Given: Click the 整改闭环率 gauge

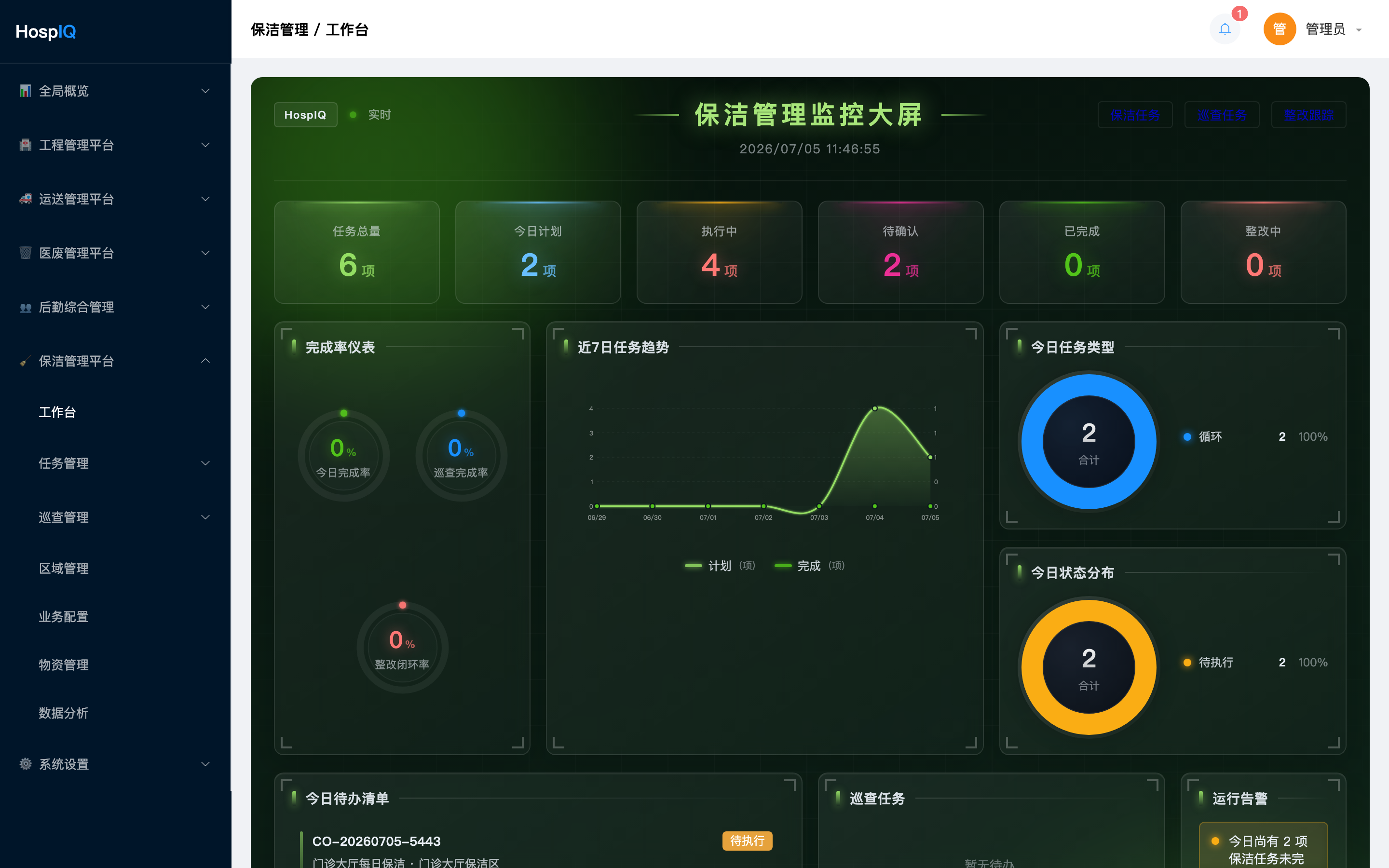Looking at the screenshot, I should click(402, 648).
